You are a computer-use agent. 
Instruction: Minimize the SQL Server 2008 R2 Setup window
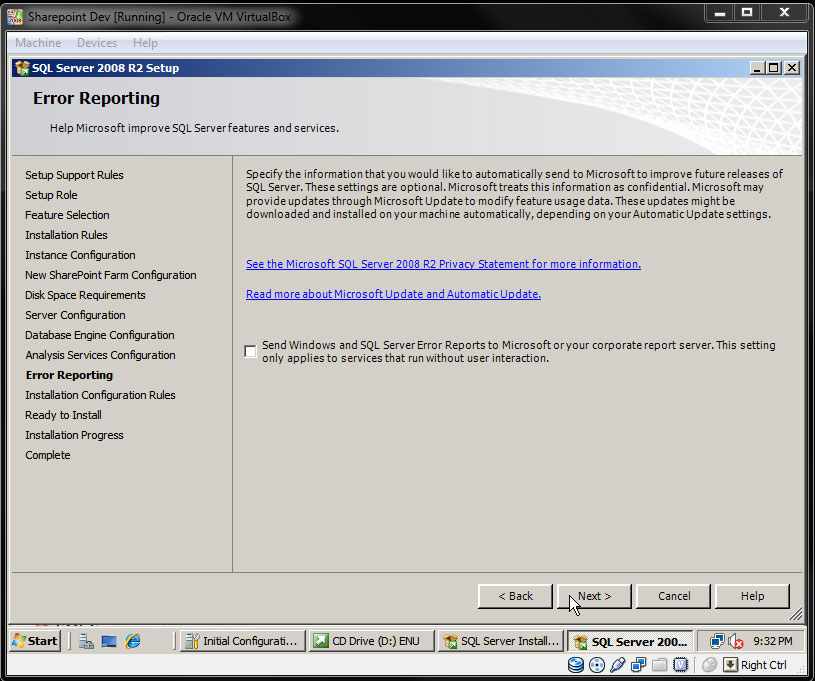(x=757, y=68)
